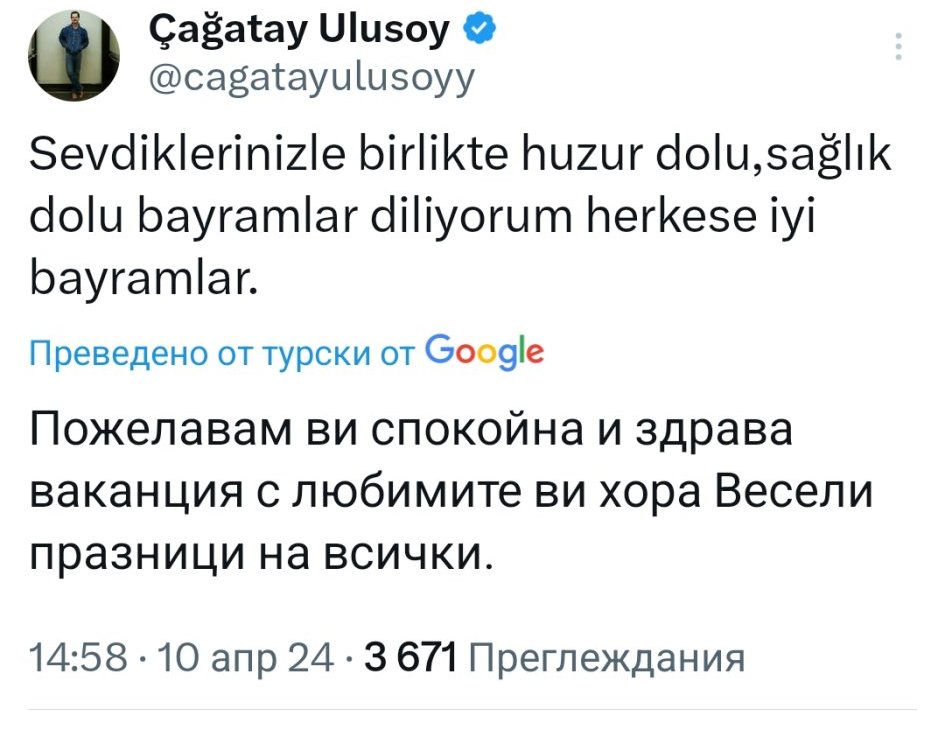This screenshot has height=732, width=945.
Task: Click the 14:58 post time
Action: [x=77, y=659]
